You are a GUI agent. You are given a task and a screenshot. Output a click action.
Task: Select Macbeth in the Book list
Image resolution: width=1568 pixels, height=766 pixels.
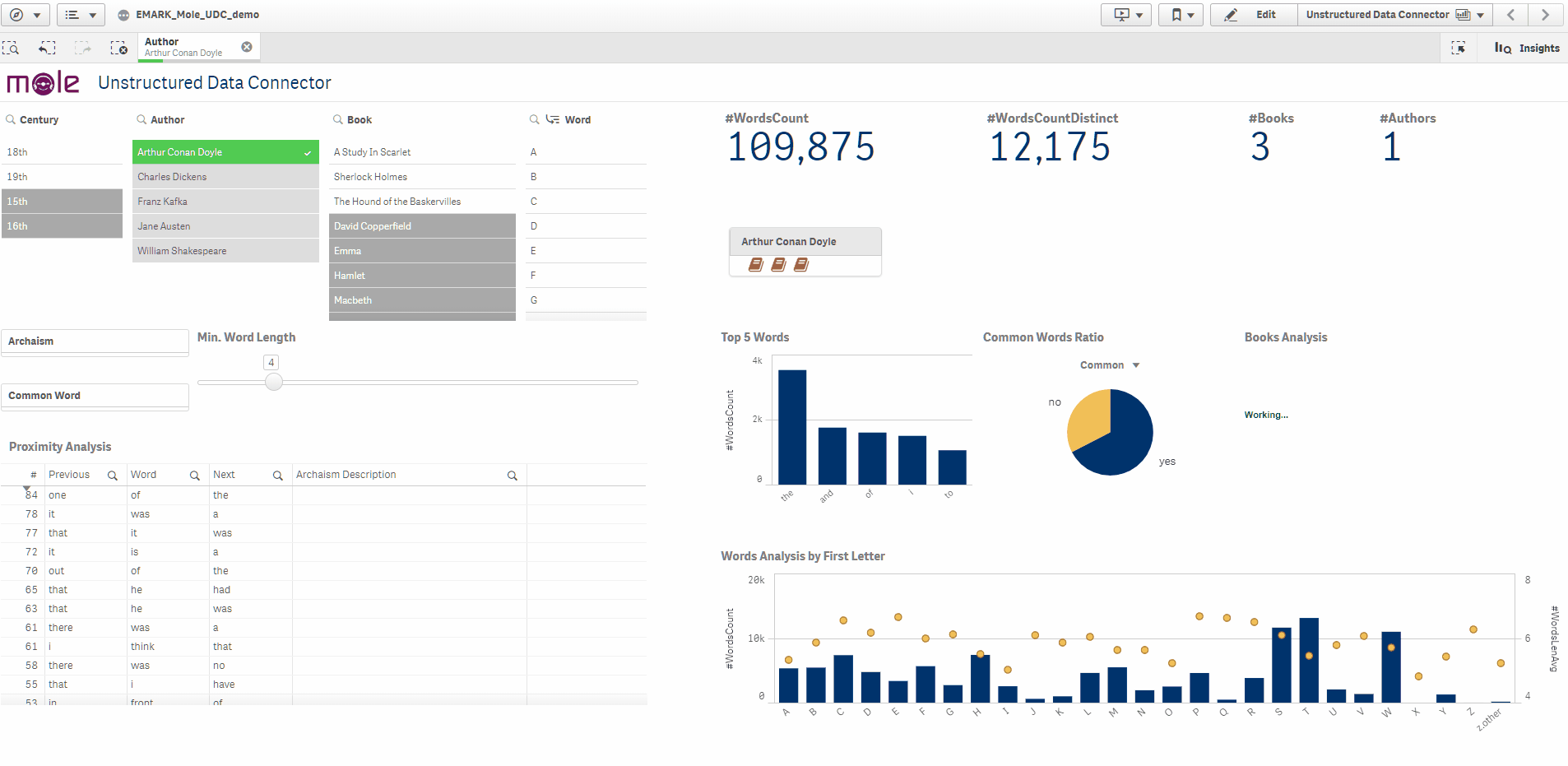(x=422, y=300)
